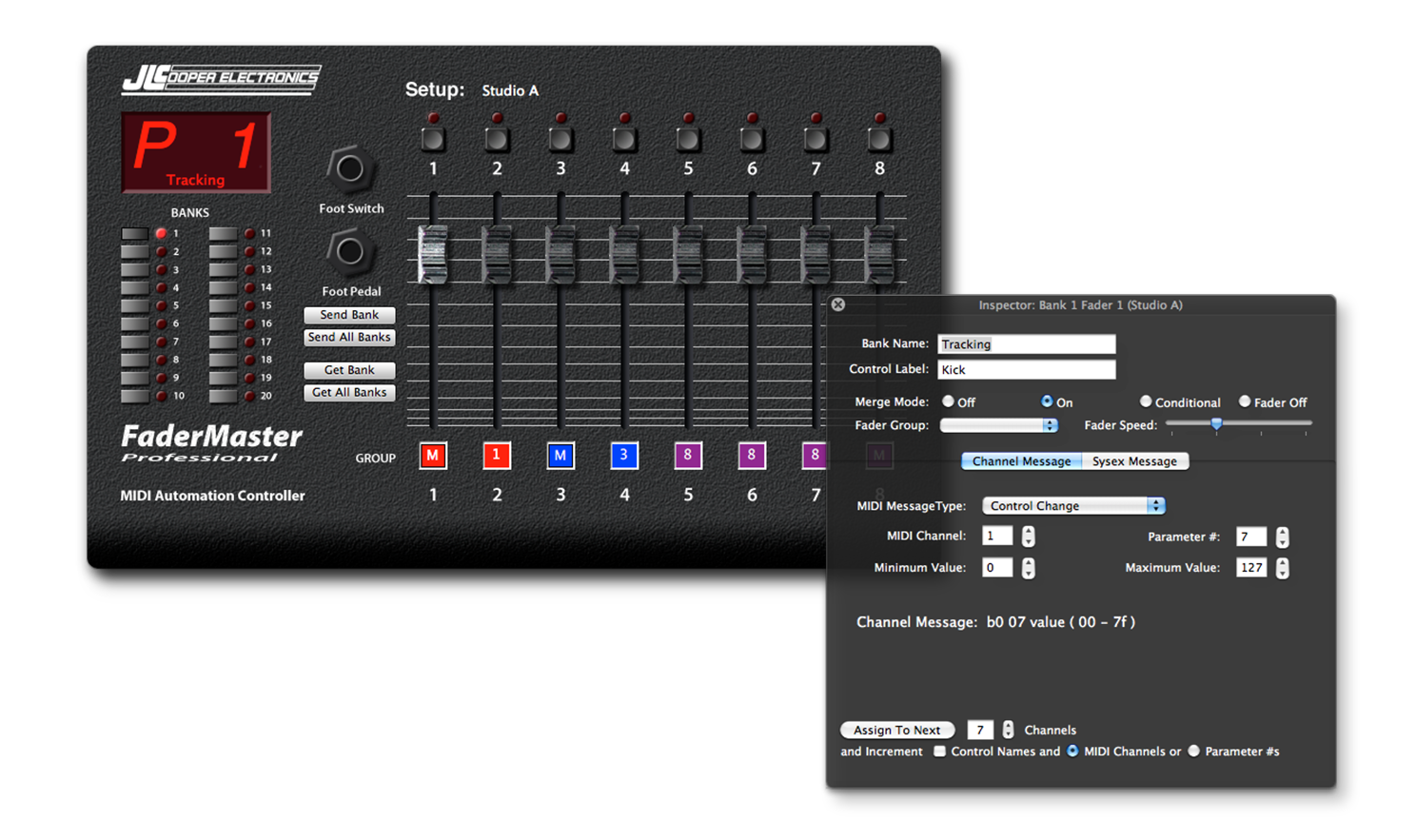The image size is (1416, 840).
Task: Click the MIDI Channel stepper arrows
Action: 1029,537
